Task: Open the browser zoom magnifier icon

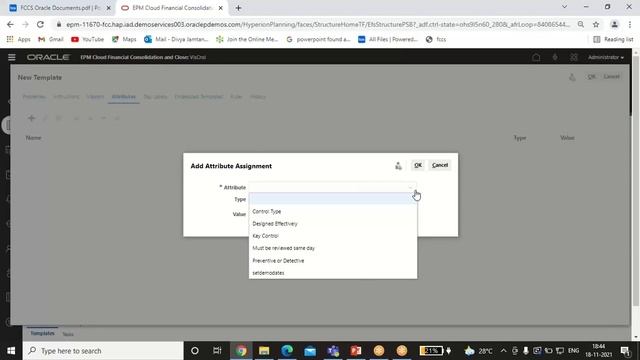Action: coord(580,24)
